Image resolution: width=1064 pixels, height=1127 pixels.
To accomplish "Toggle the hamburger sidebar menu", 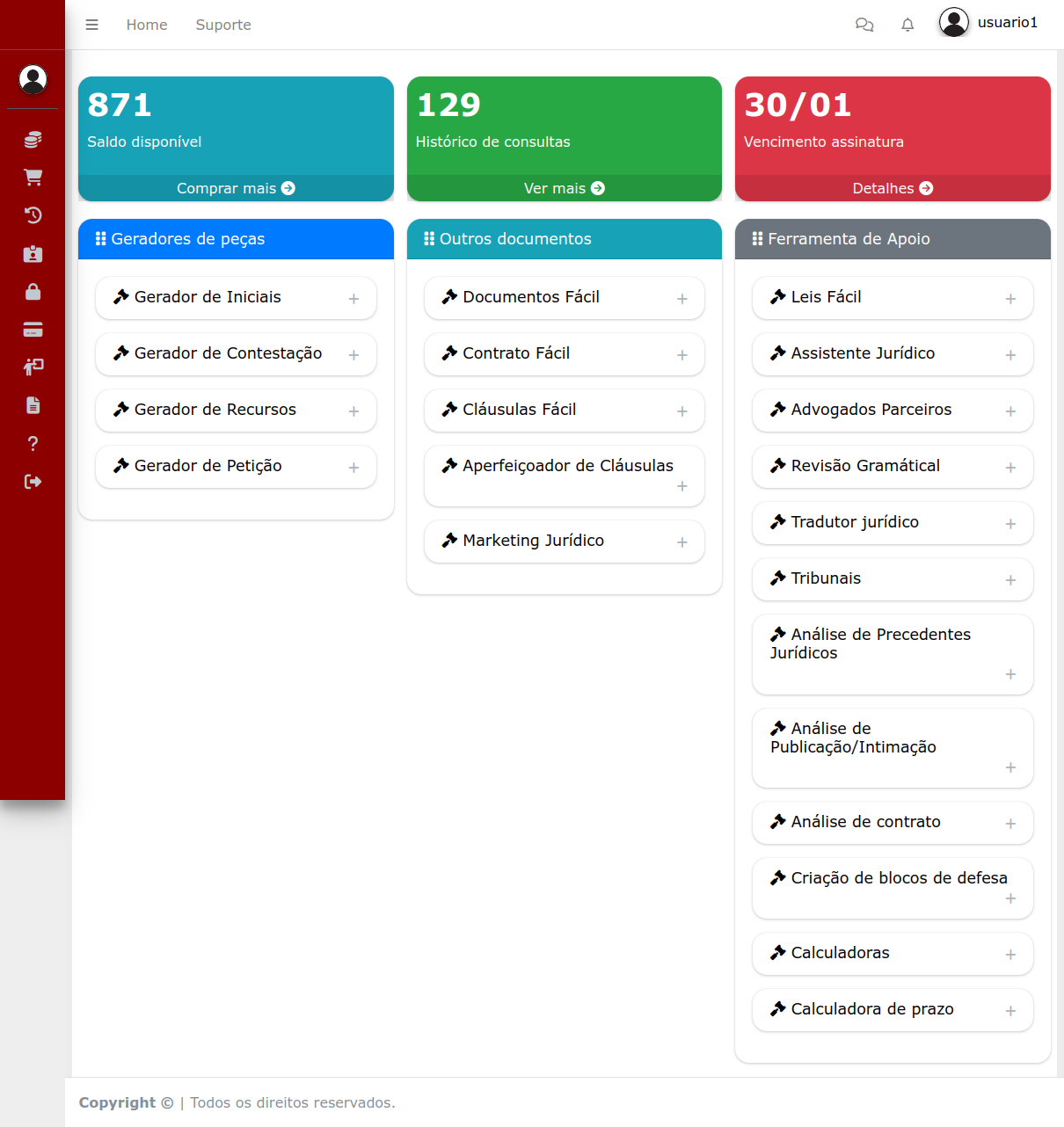I will coord(91,25).
